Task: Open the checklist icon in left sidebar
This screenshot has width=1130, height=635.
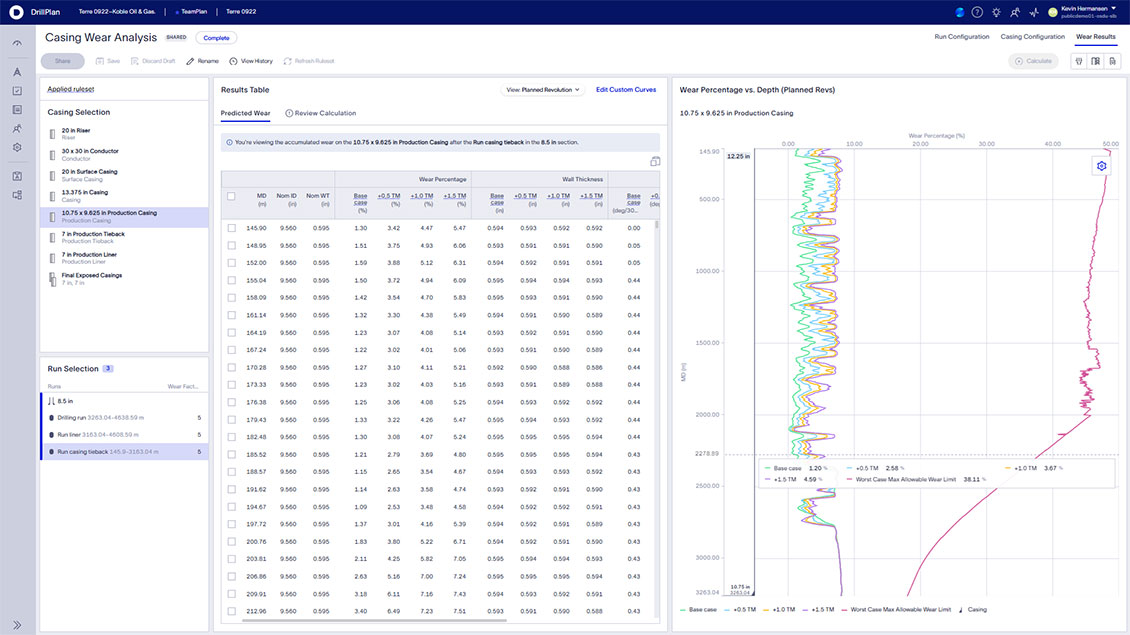Action: point(17,91)
